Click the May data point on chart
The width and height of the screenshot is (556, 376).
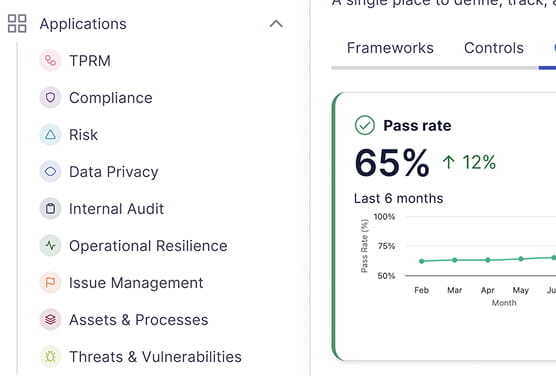(521, 259)
